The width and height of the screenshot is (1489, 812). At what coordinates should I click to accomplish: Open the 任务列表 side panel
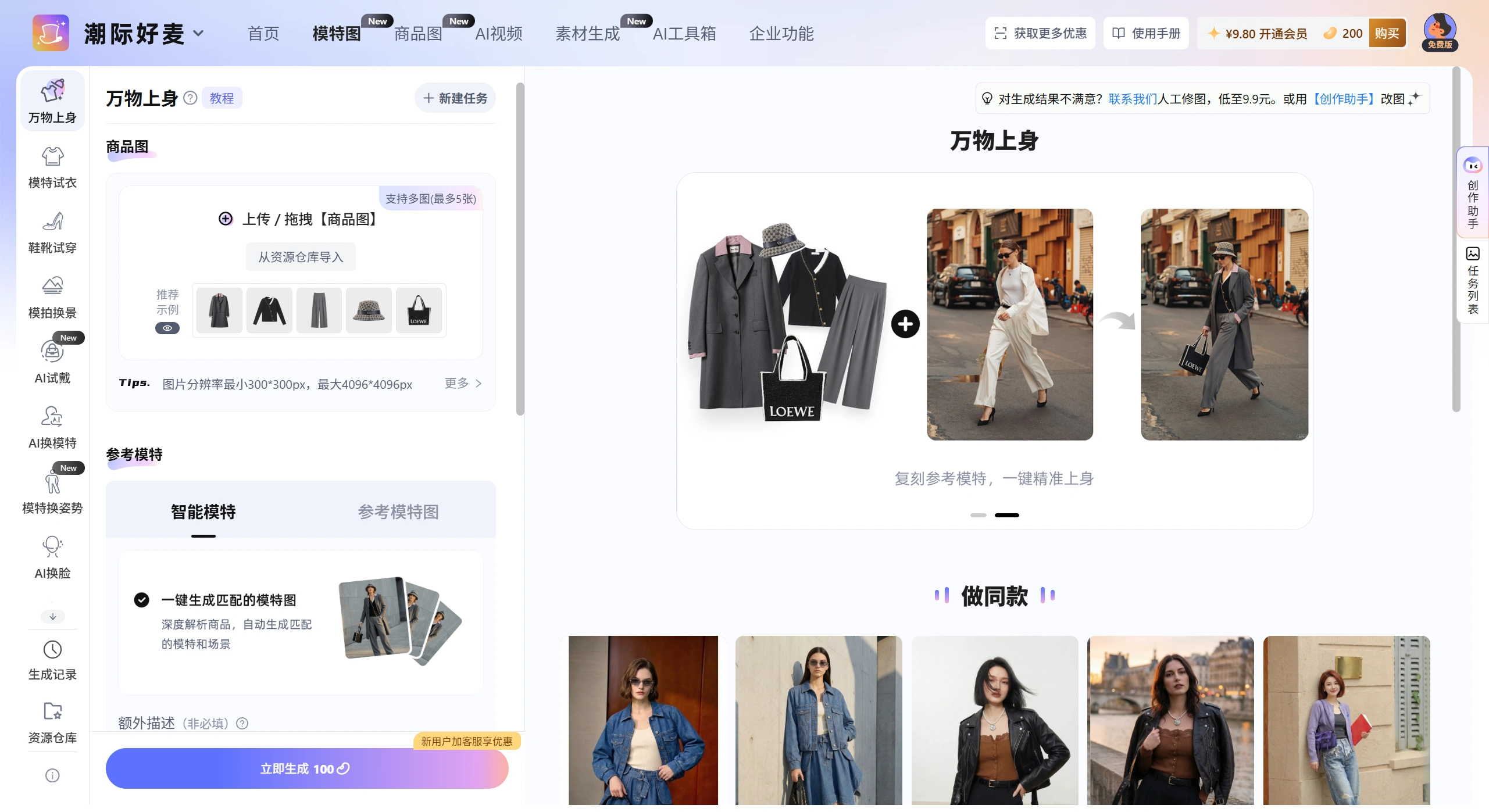[1472, 281]
